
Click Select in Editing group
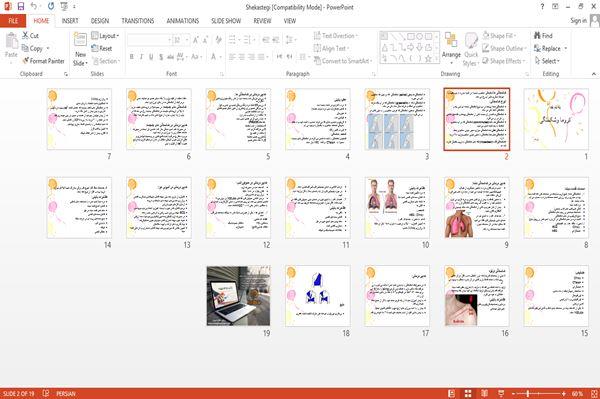pyautogui.click(x=547, y=61)
